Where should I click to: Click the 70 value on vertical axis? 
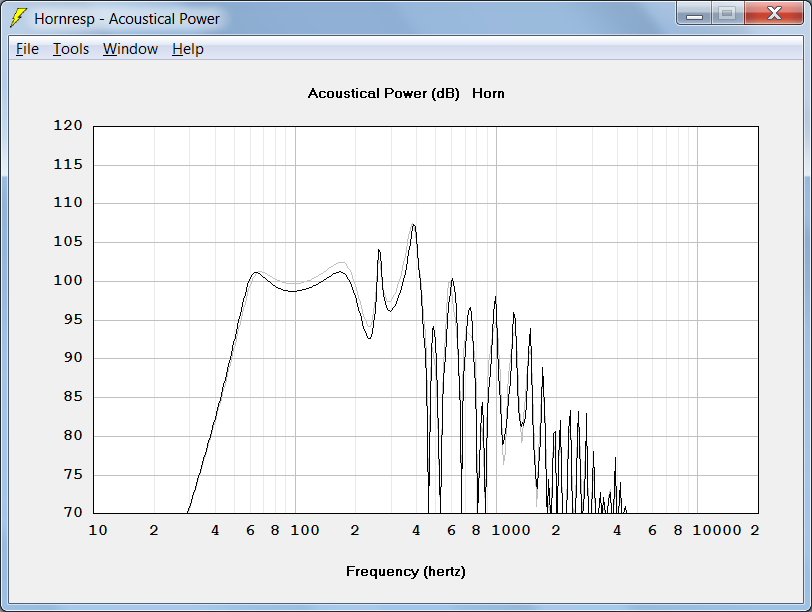(x=73, y=512)
